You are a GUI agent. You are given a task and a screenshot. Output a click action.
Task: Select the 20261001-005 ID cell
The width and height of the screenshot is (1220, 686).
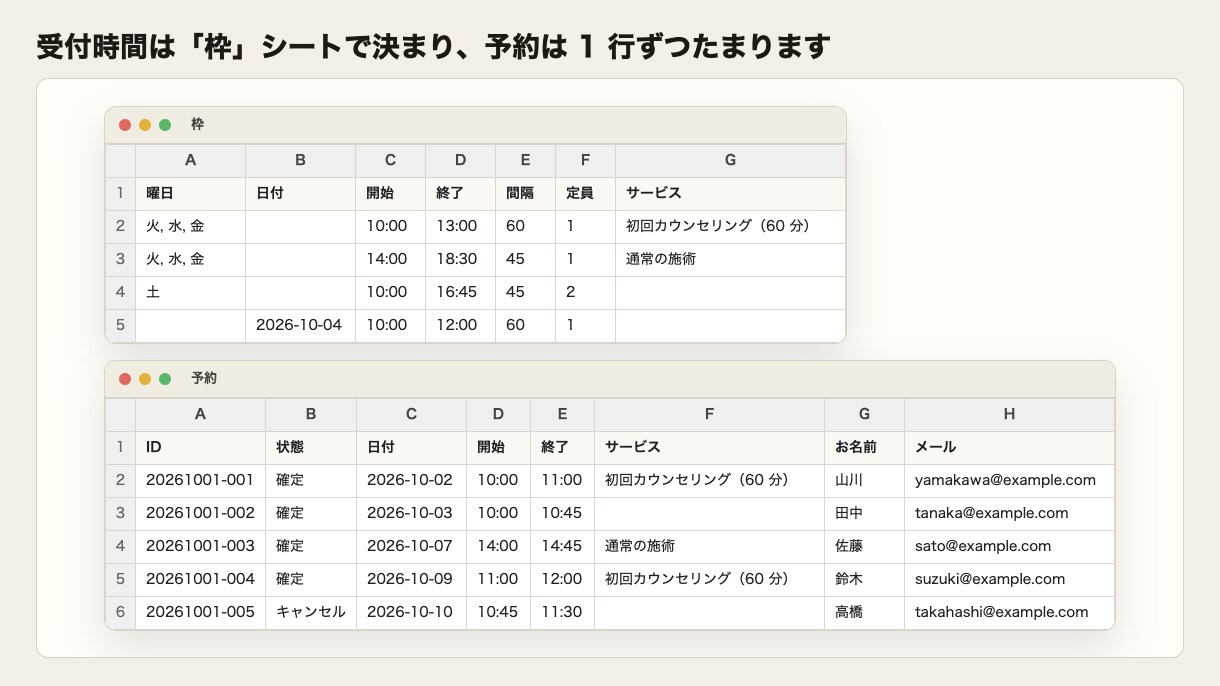coord(201,613)
